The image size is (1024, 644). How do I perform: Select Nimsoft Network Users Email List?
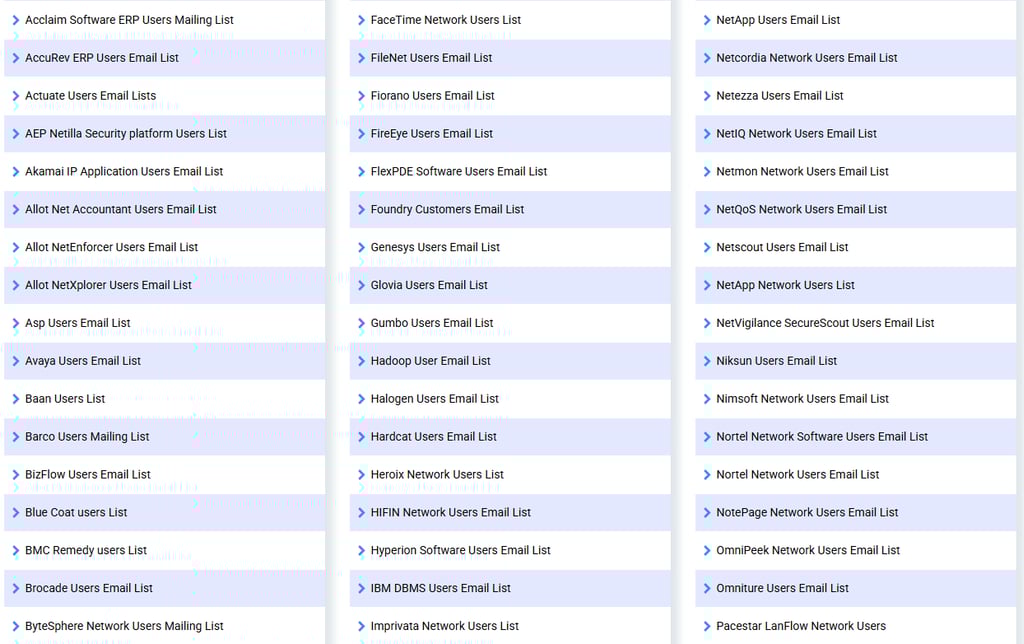coord(803,399)
